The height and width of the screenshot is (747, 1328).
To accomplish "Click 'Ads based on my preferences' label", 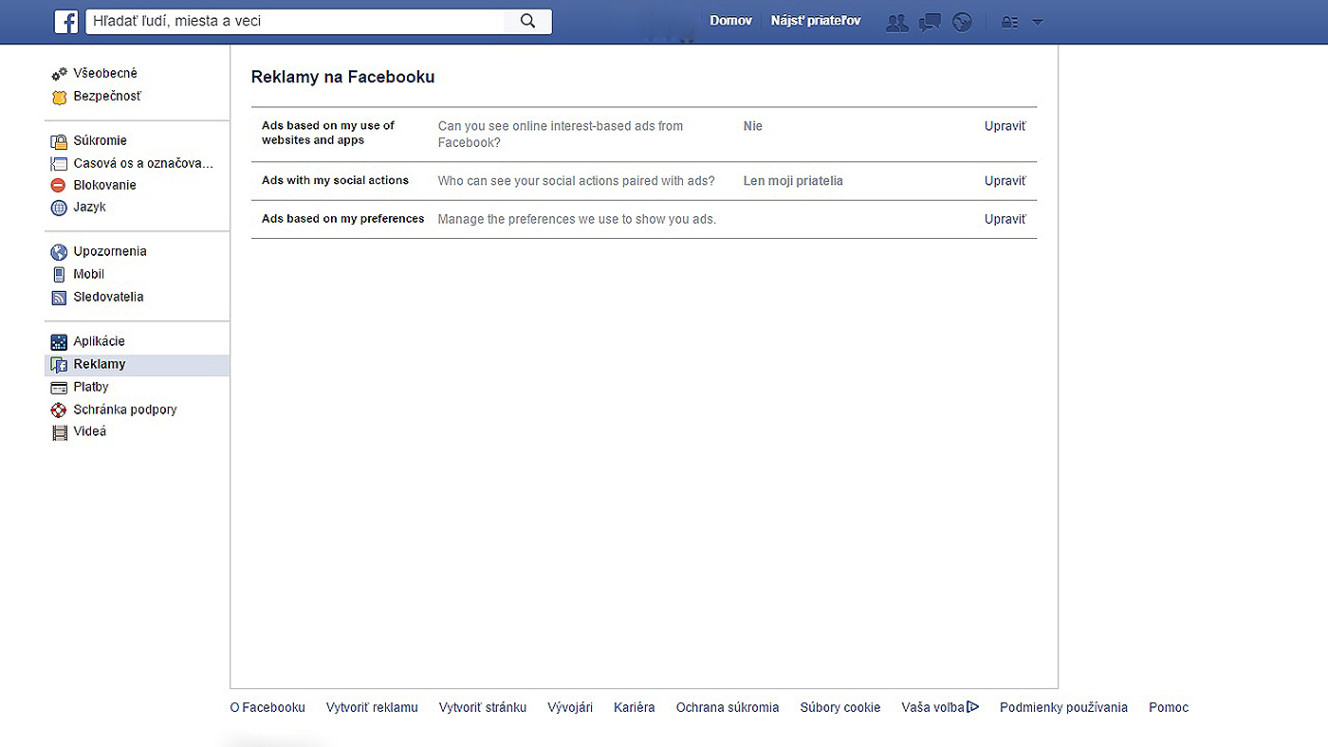I will click(x=343, y=219).
